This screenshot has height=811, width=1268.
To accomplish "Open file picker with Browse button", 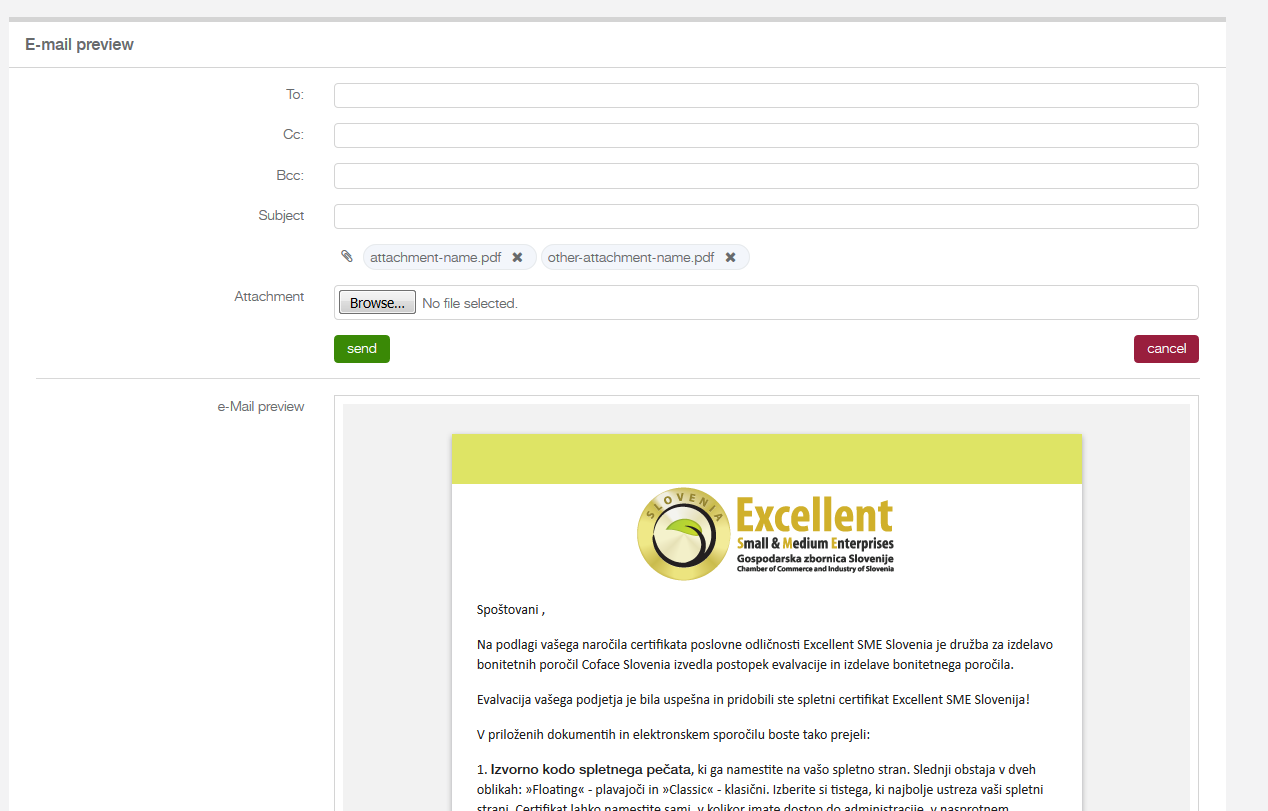I will (x=377, y=302).
